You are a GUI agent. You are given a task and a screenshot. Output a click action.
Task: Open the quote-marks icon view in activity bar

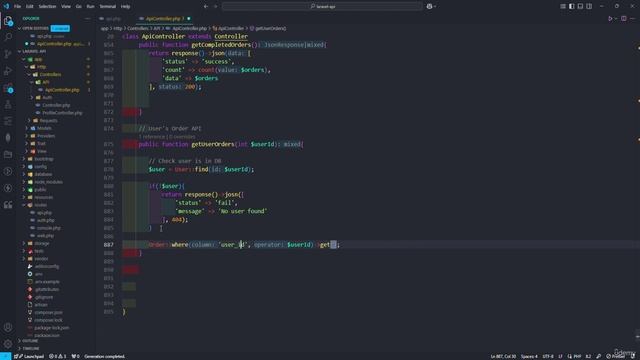pos(8,205)
